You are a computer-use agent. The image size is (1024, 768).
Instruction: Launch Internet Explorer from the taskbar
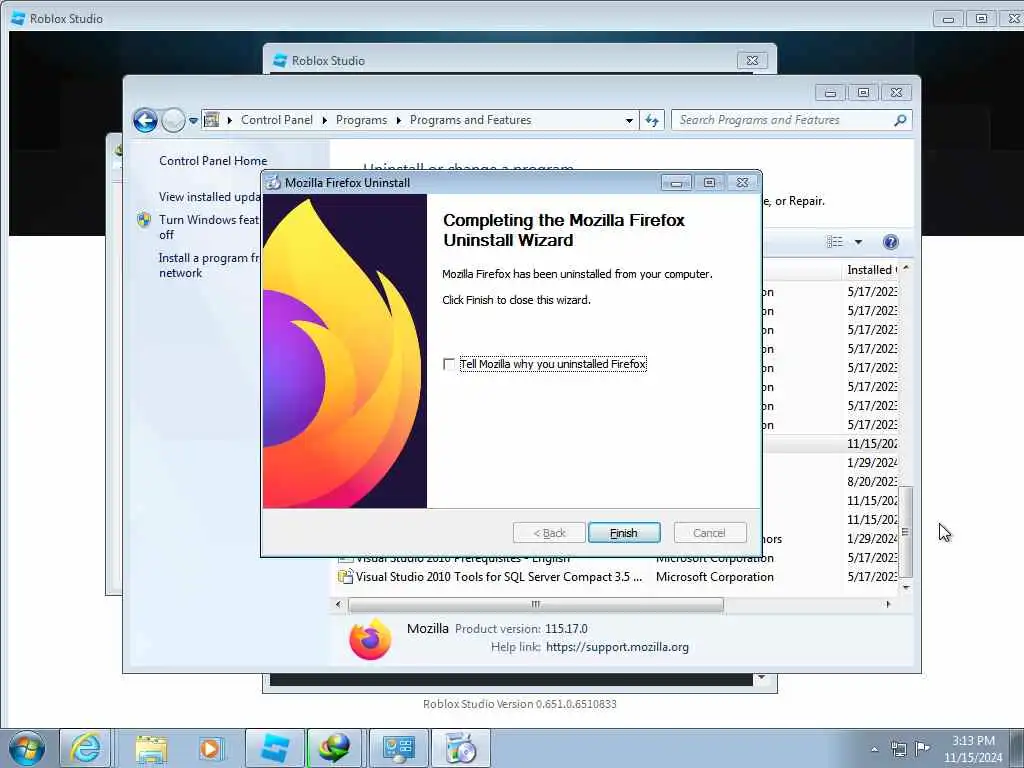[86, 748]
